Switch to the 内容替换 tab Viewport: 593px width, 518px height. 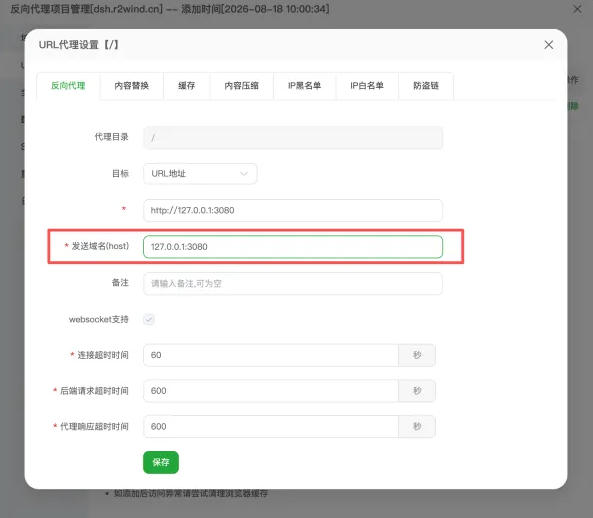[x=132, y=86]
